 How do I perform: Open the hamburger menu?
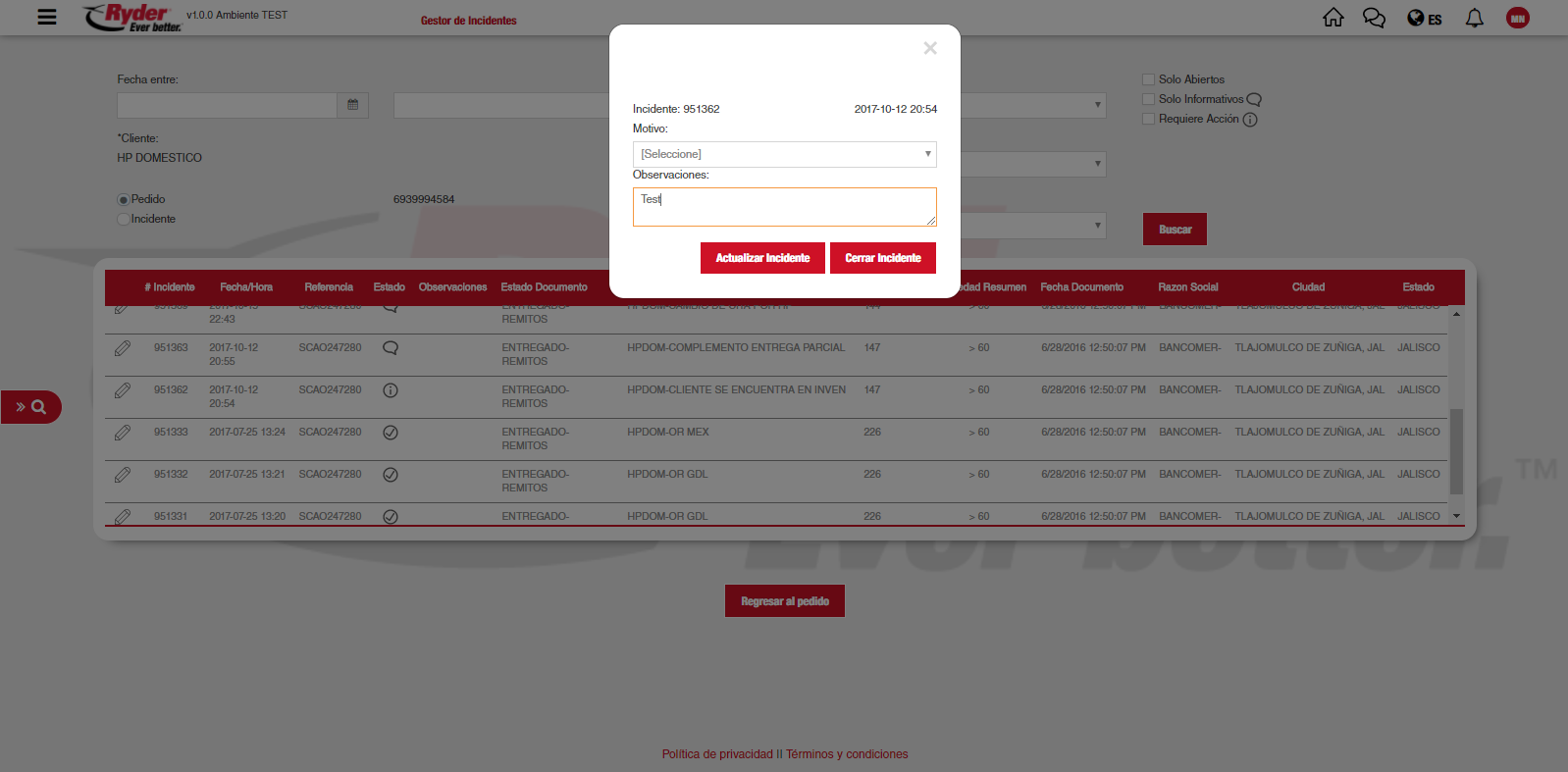(x=46, y=17)
